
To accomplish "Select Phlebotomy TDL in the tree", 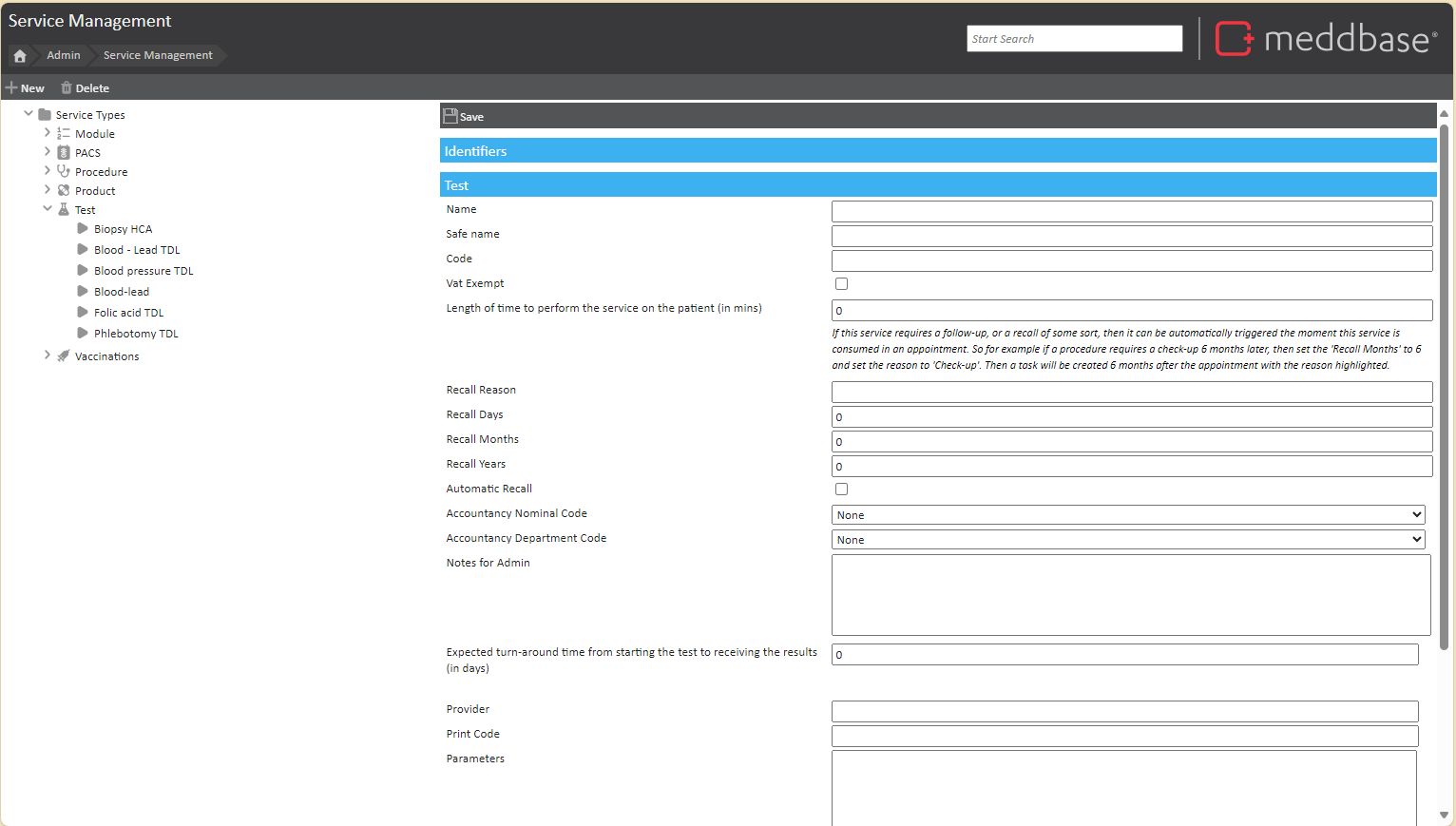I will point(136,334).
